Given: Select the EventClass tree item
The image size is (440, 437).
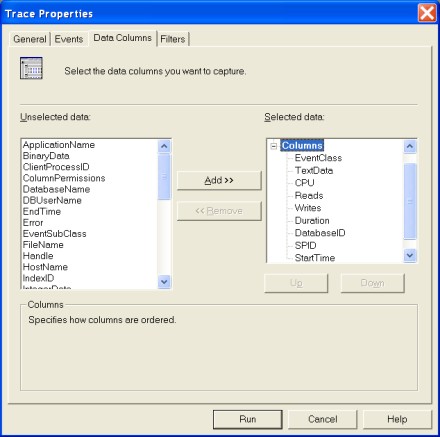Looking at the screenshot, I should (318, 158).
